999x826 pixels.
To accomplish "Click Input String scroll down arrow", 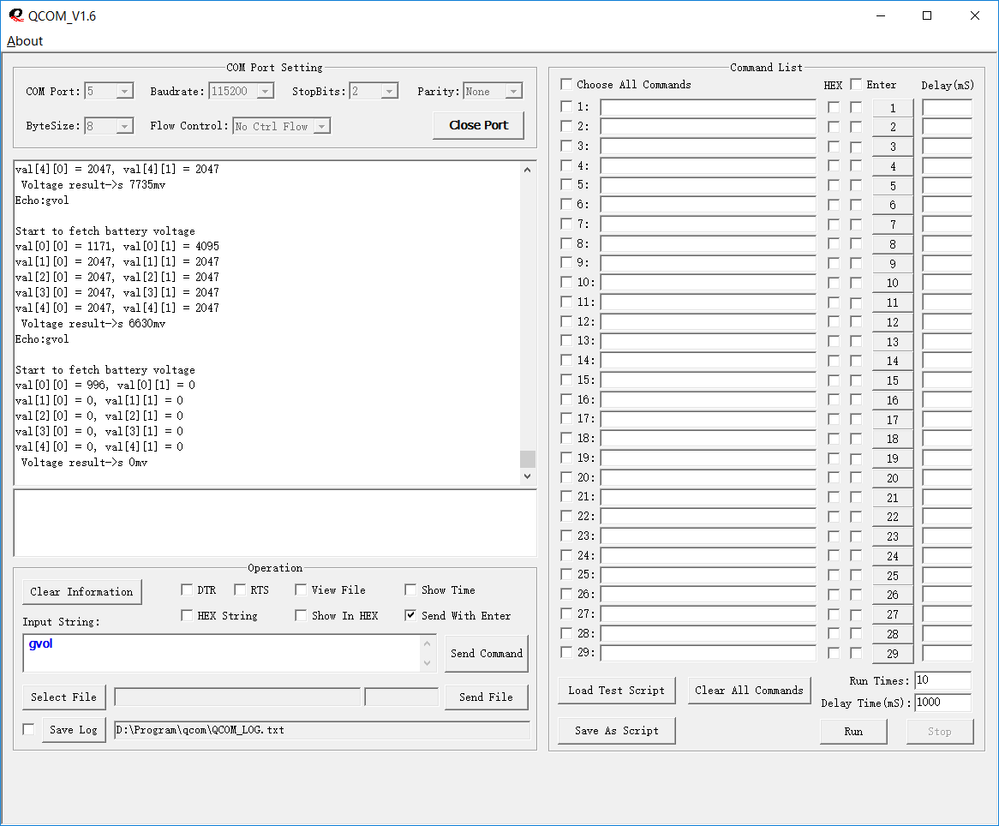I will pyautogui.click(x=428, y=663).
